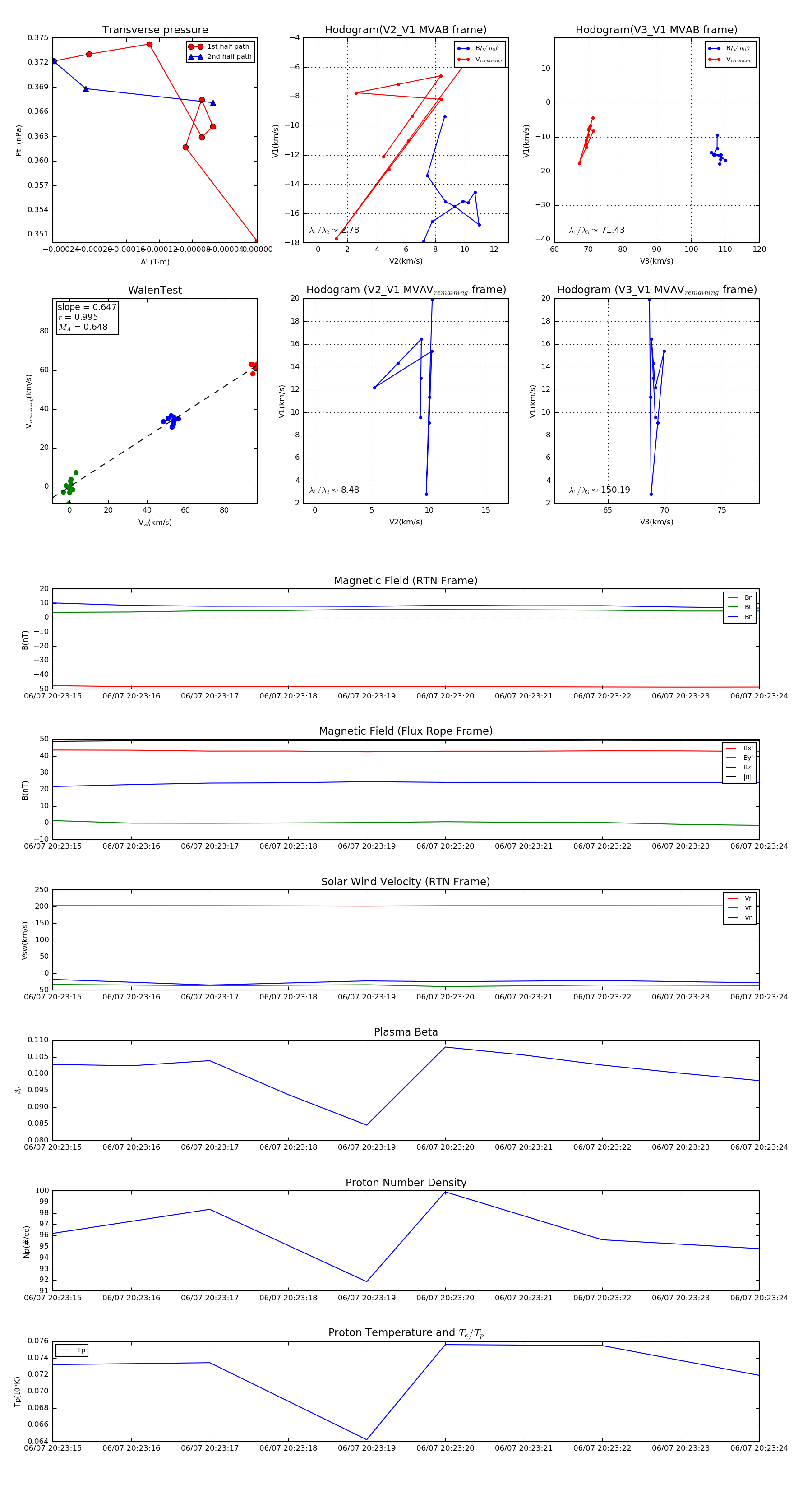Screen dimensions: 812x1489
Task: Click the '1st half path' legend entry
Action: 220,47
